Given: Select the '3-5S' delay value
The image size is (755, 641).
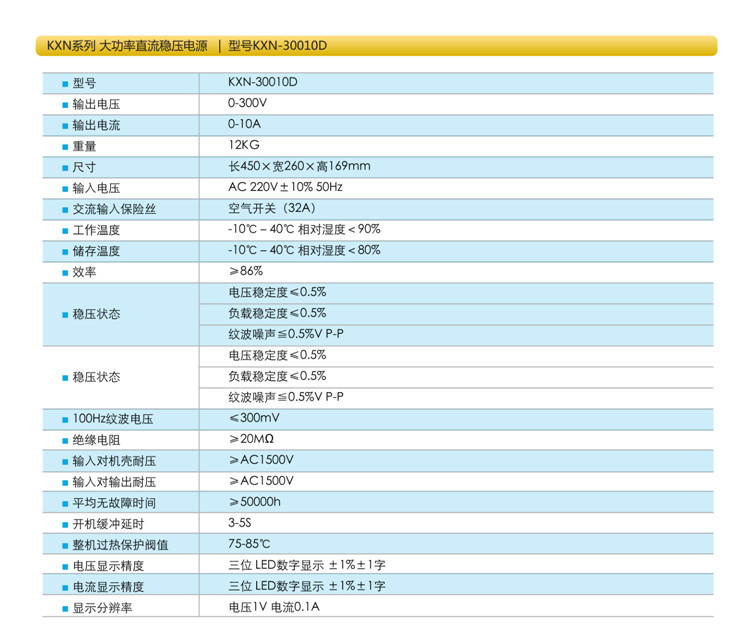Looking at the screenshot, I should click(x=240, y=523).
